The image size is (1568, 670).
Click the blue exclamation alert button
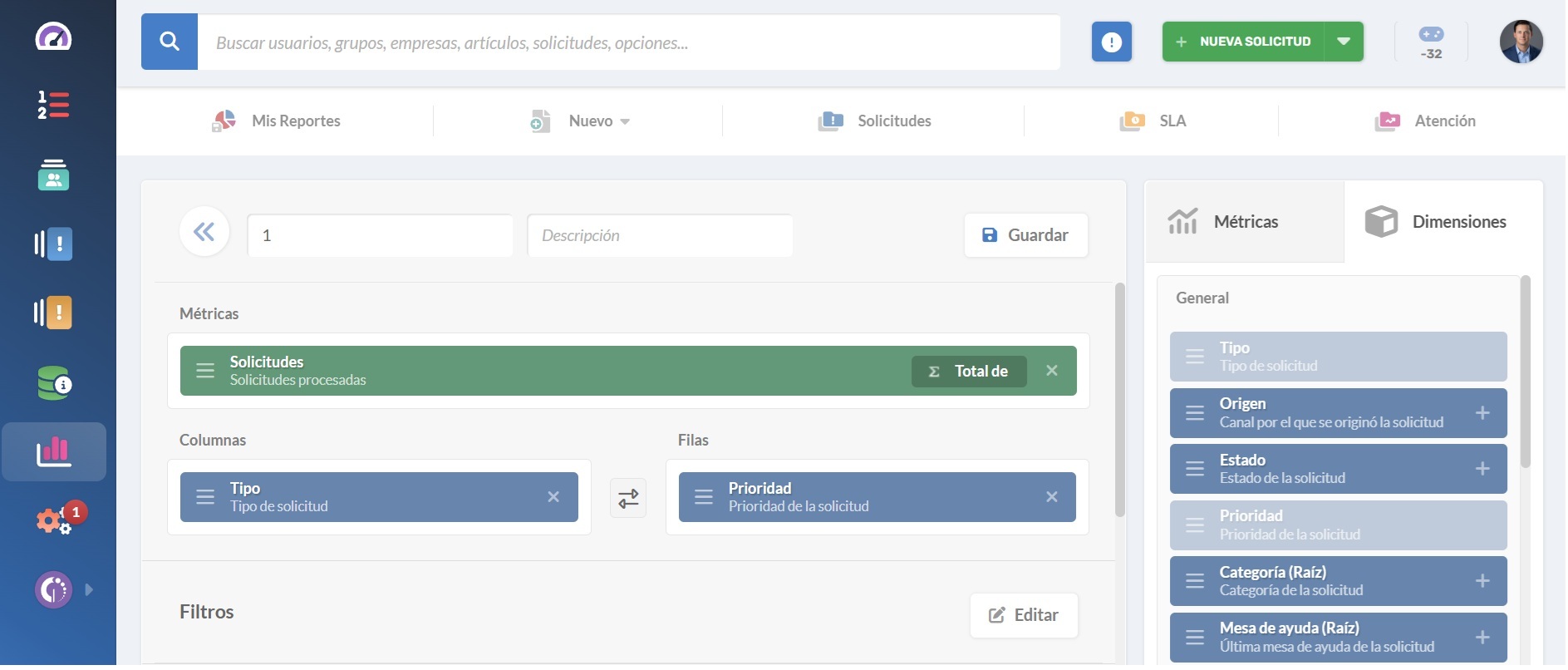(1112, 42)
